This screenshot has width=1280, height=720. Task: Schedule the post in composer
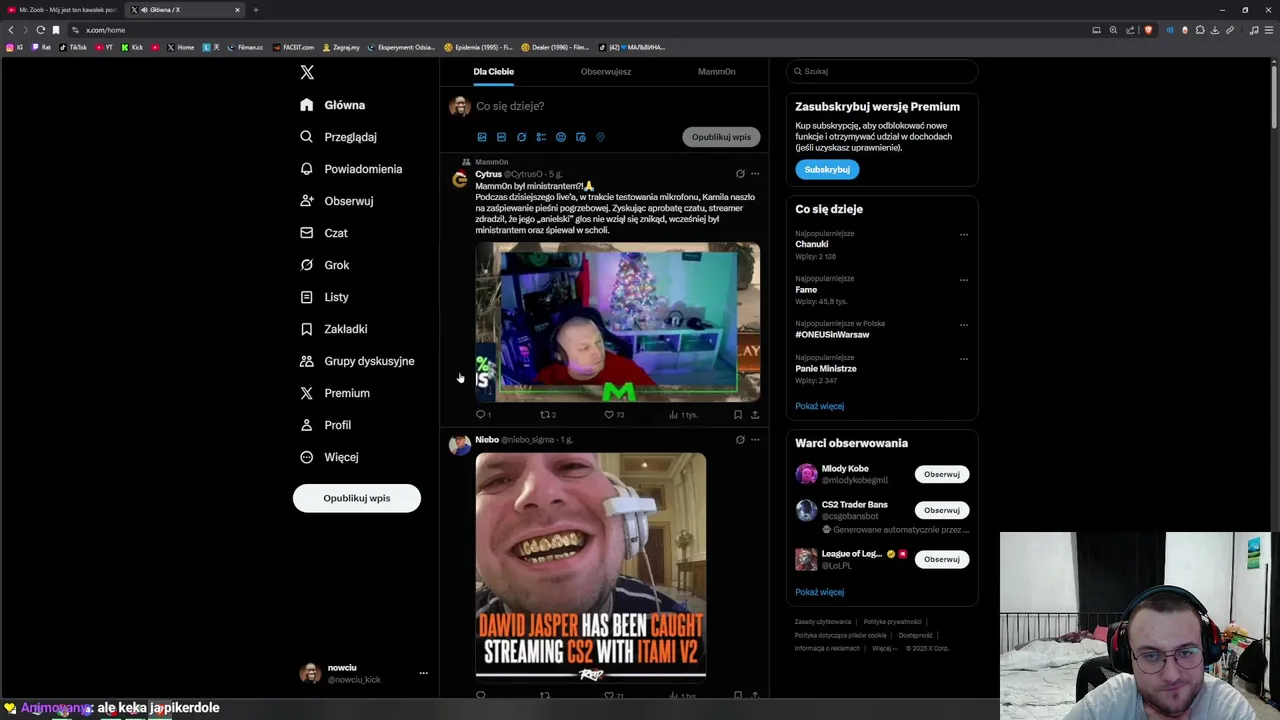[581, 137]
